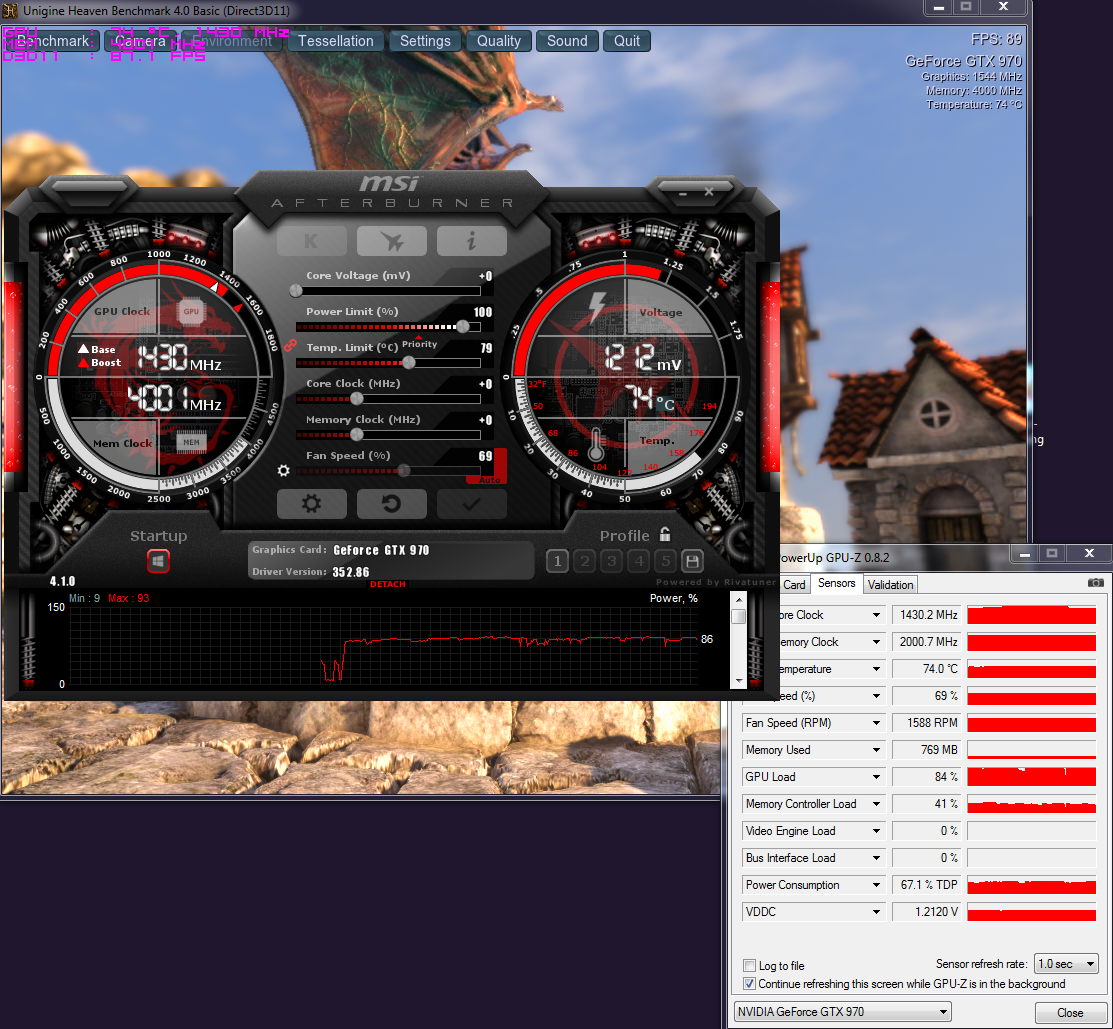This screenshot has width=1113, height=1029.
Task: Click the Driver Version 352.86 text
Action: pyautogui.click(x=311, y=572)
